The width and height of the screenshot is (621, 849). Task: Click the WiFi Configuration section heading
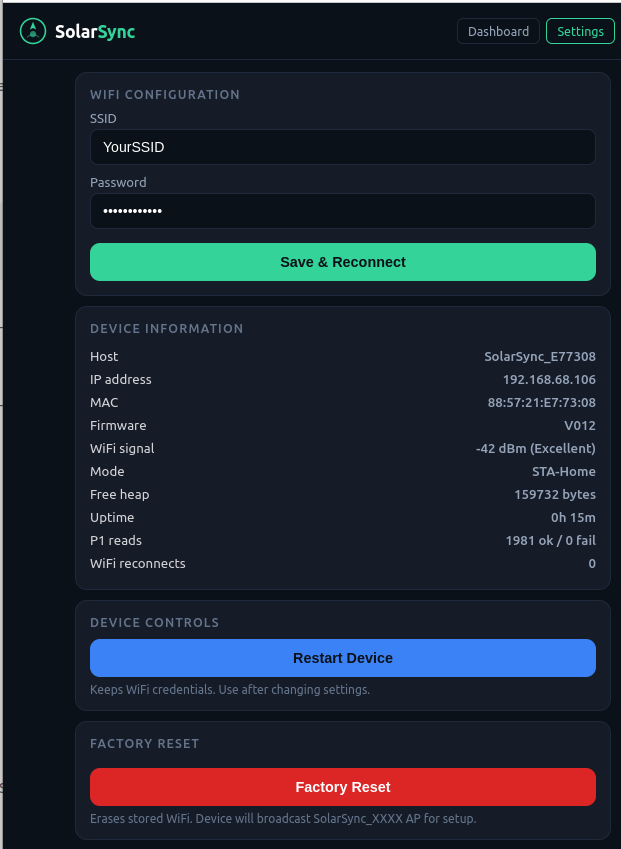tap(165, 95)
